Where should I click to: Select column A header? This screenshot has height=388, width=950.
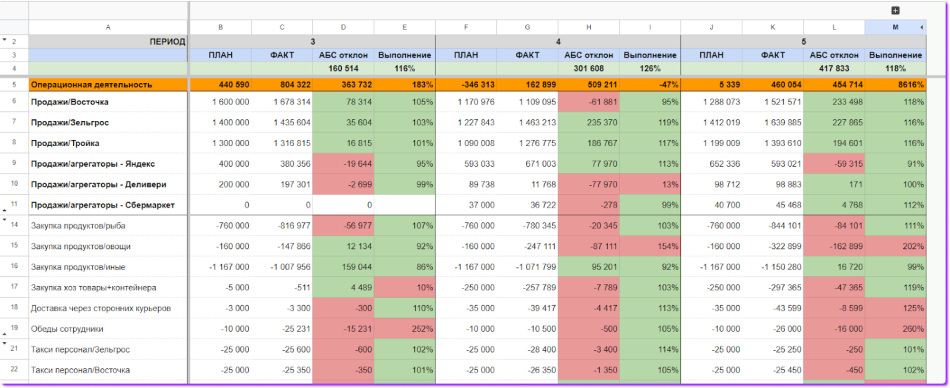tap(108, 28)
